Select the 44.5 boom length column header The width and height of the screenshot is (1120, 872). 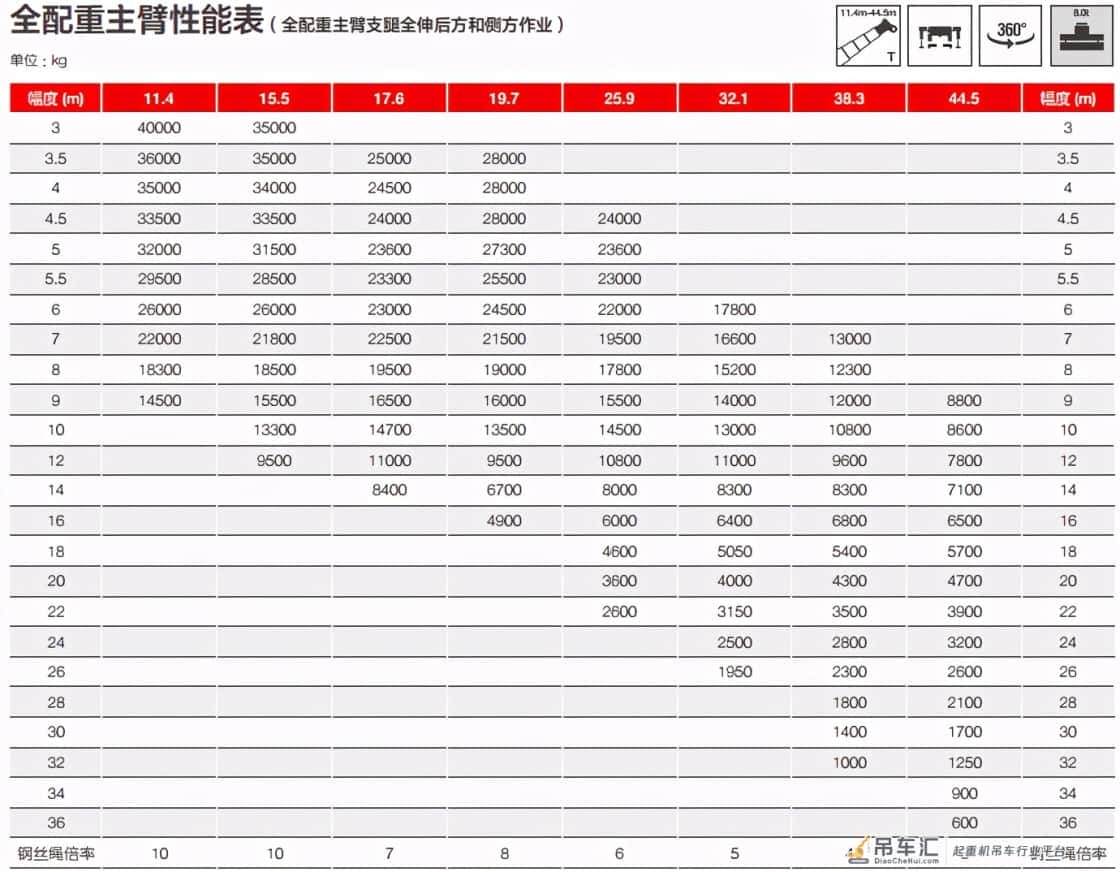click(964, 98)
